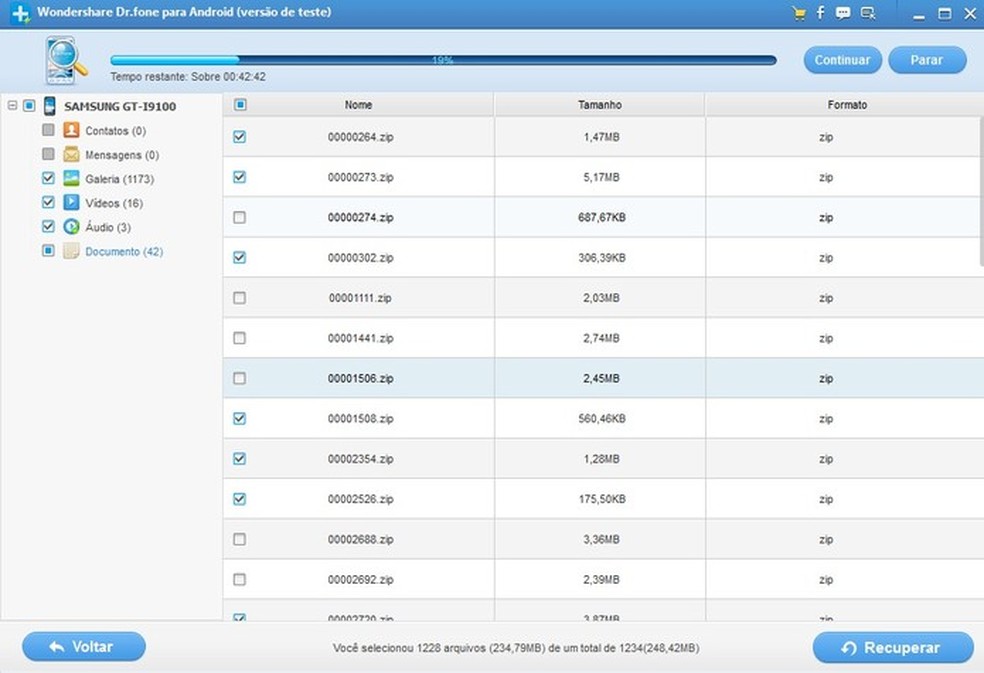
Task: Click the Contatos category icon
Action: 71,130
